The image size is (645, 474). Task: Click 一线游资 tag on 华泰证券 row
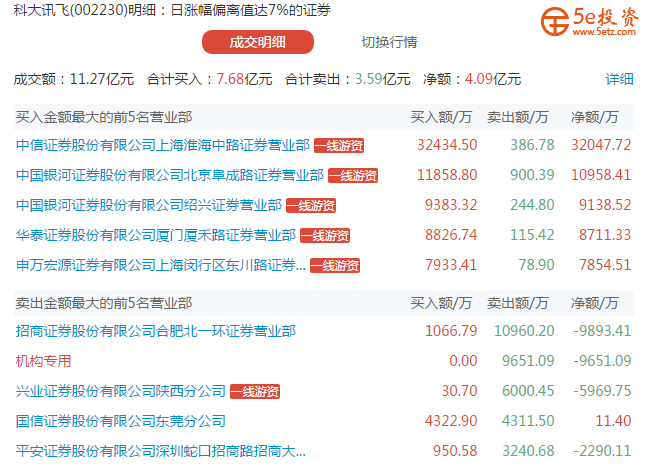click(x=325, y=235)
